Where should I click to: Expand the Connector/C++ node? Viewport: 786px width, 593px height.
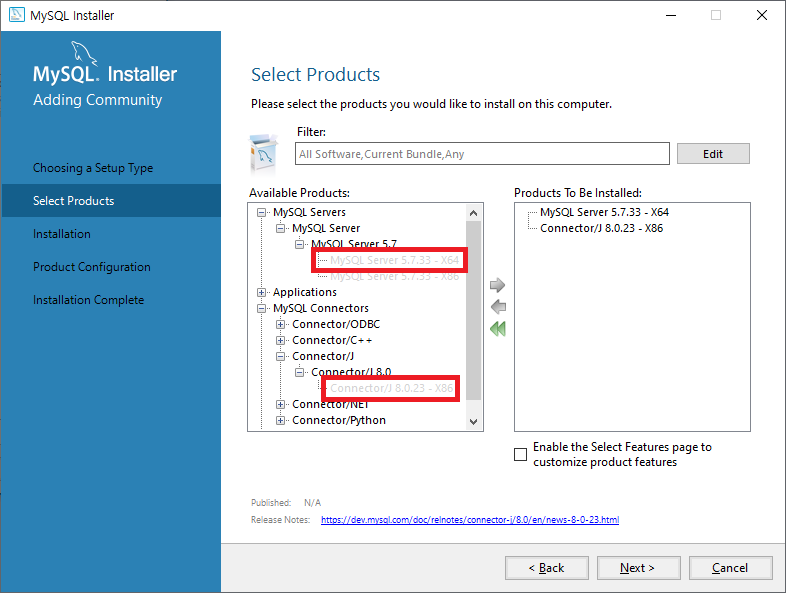(x=280, y=340)
